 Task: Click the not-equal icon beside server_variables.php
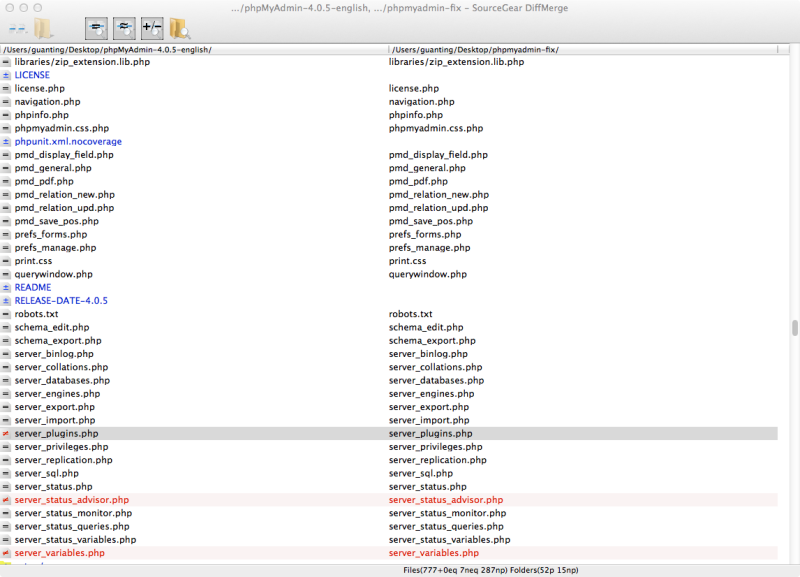click(x=6, y=553)
